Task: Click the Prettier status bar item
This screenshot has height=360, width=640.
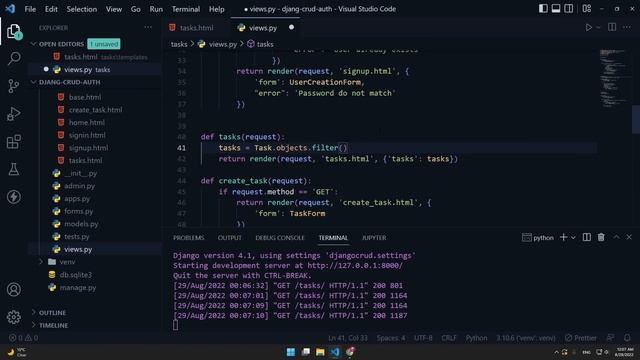Action: tap(580, 338)
